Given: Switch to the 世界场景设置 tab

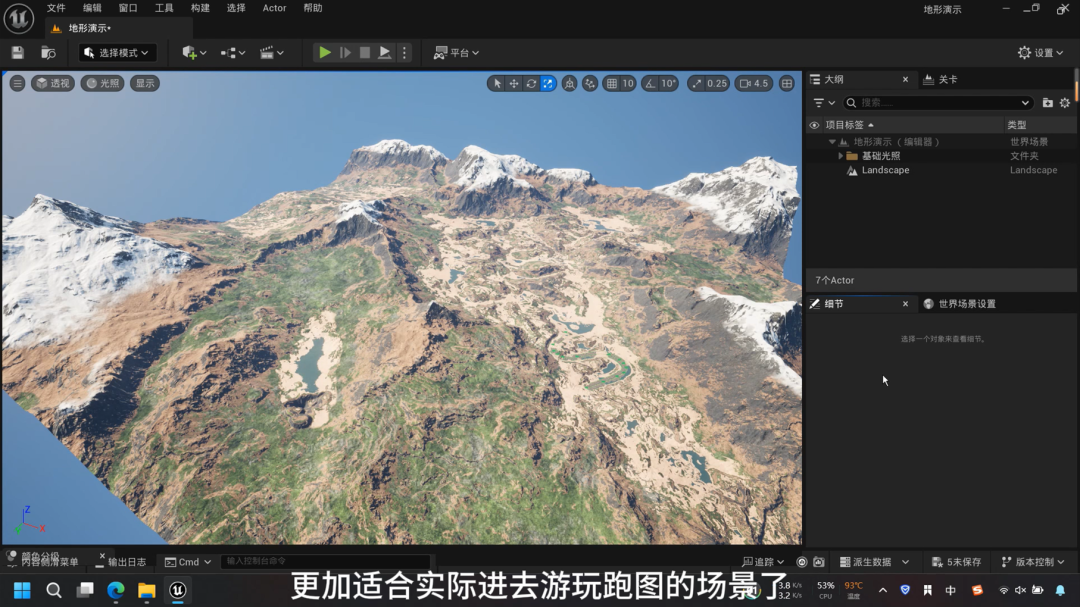Looking at the screenshot, I should pos(960,304).
